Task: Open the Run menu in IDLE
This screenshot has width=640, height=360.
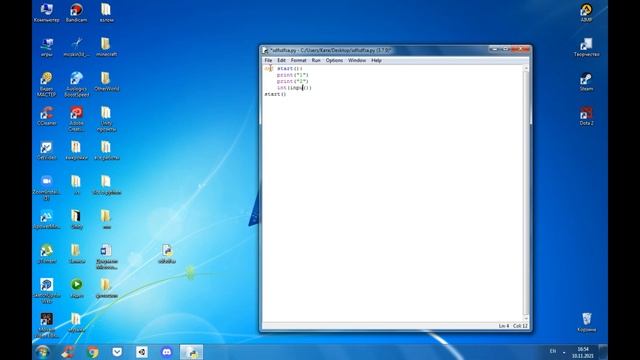Action: (316, 60)
